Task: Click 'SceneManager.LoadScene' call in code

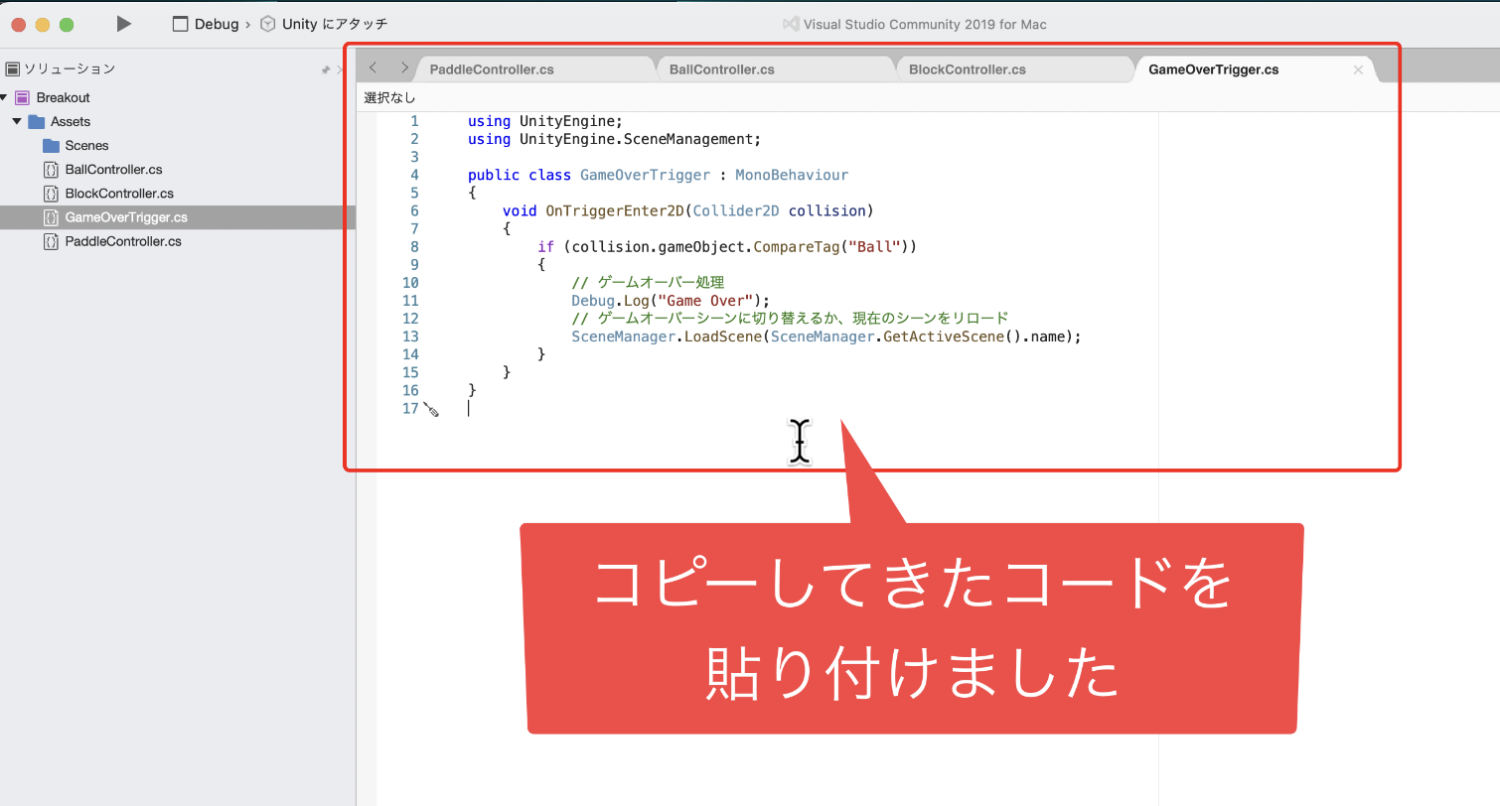Action: [667, 337]
